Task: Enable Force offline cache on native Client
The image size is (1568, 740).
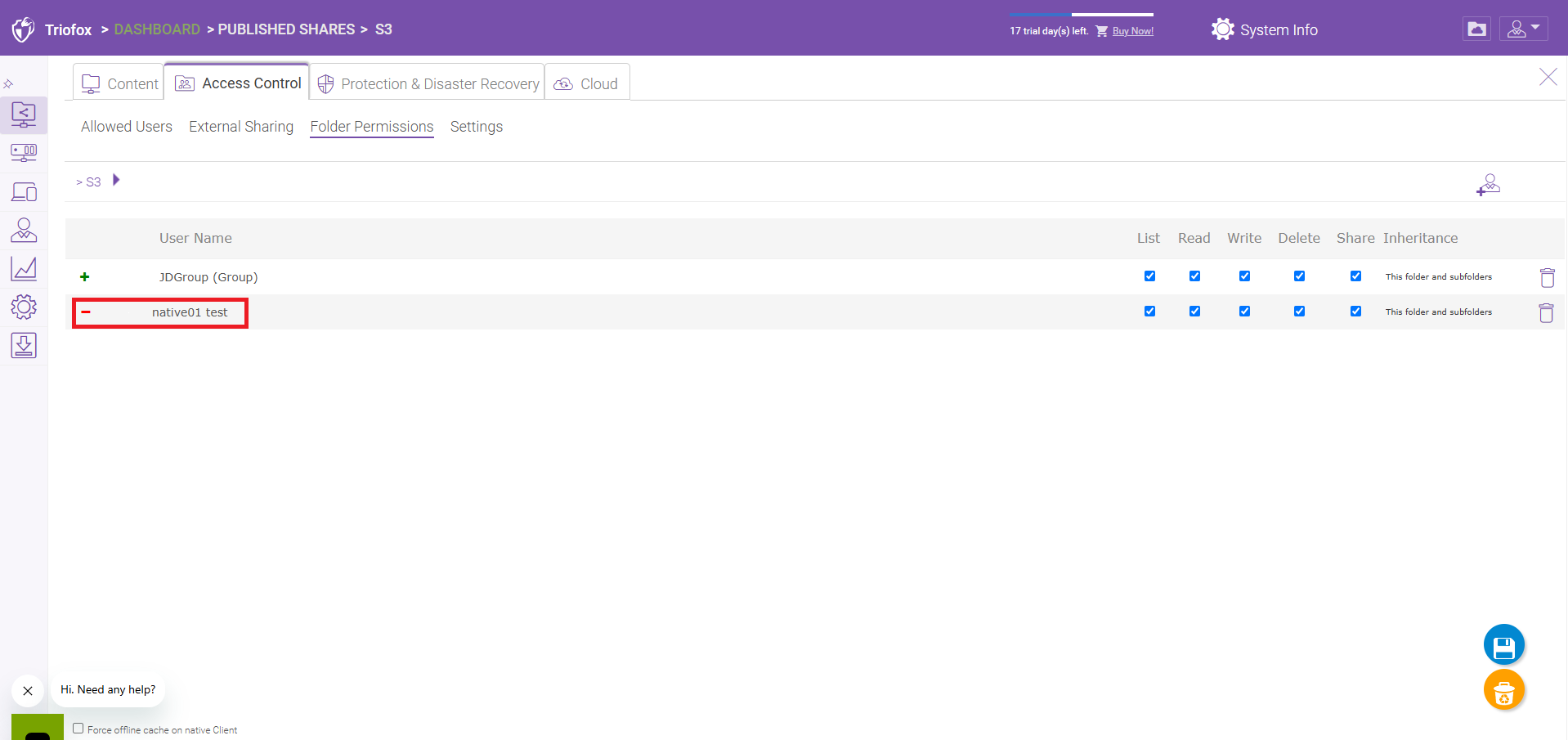Action: point(78,729)
